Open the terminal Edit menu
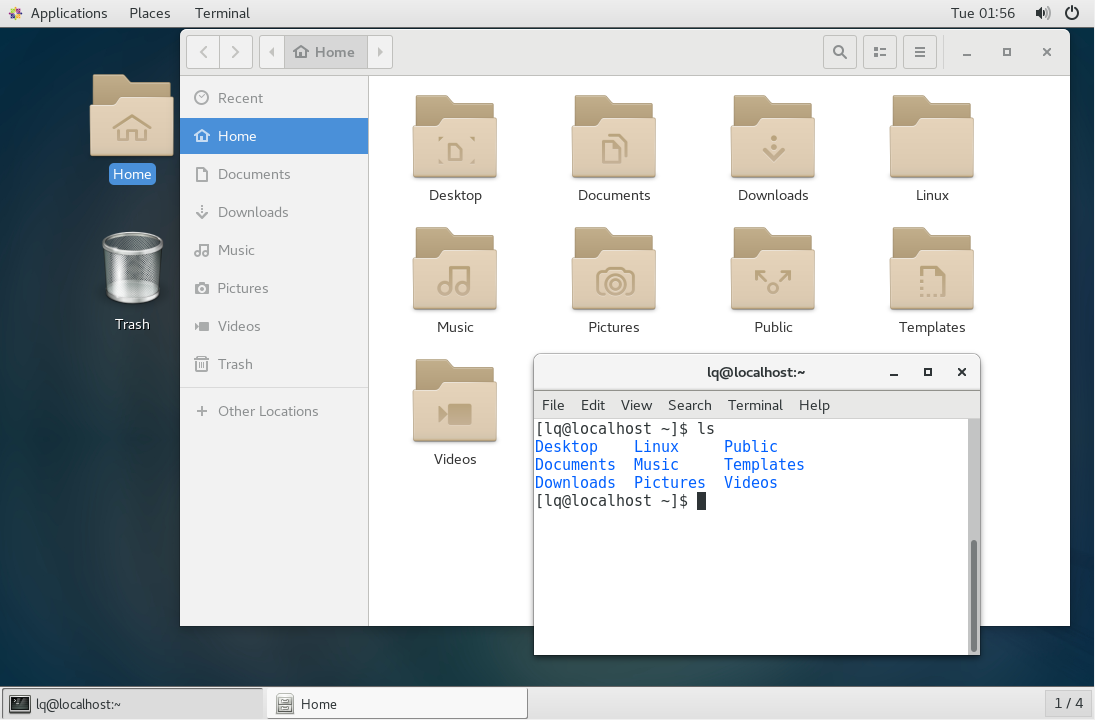The width and height of the screenshot is (1095, 720). [x=593, y=406]
